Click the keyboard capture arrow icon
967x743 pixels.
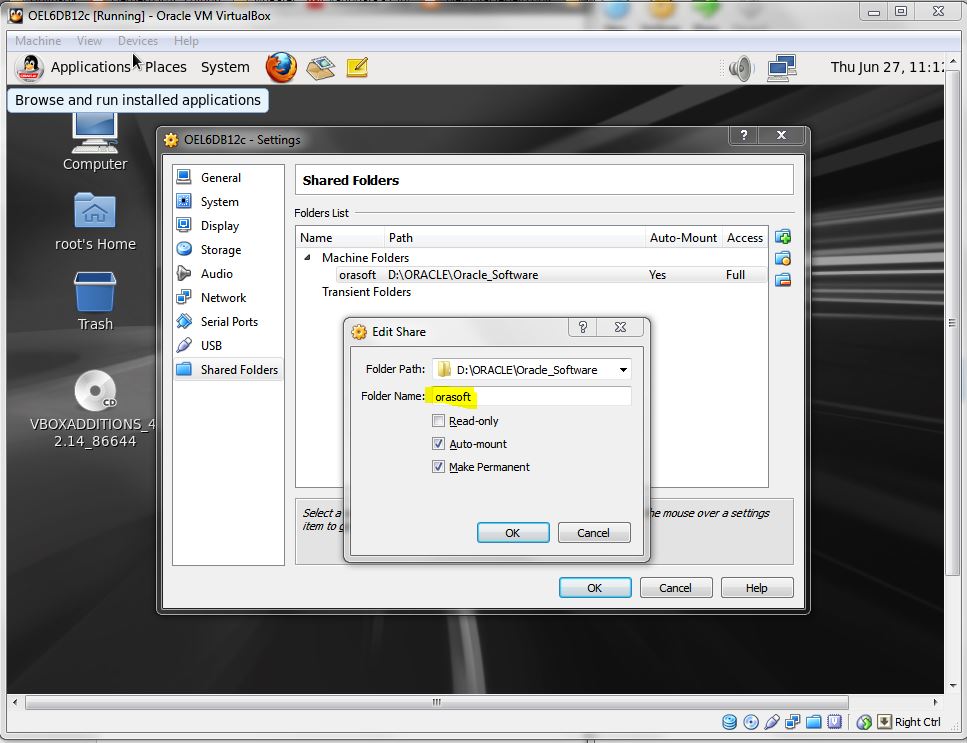pos(884,721)
